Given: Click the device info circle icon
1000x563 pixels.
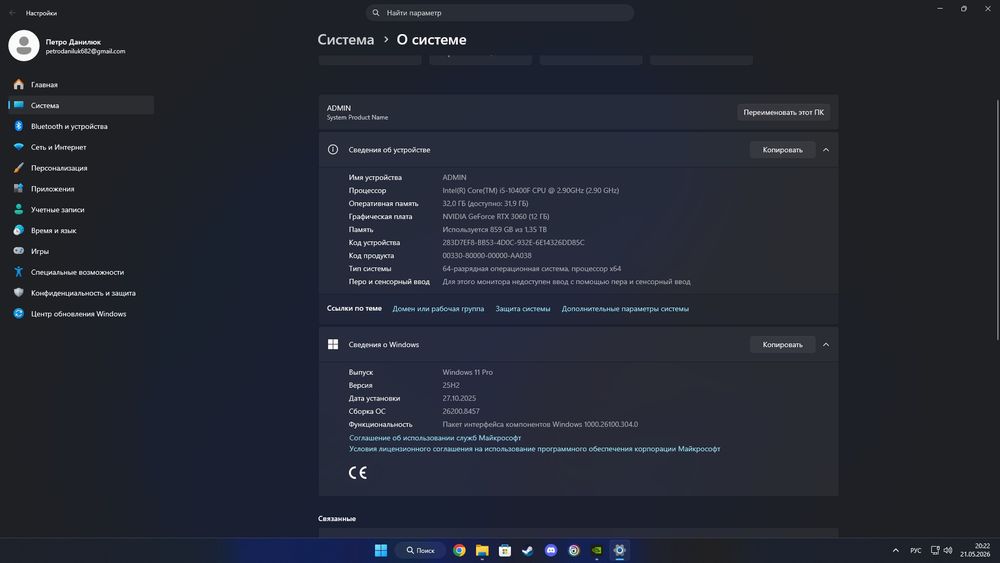Looking at the screenshot, I should coord(333,149).
